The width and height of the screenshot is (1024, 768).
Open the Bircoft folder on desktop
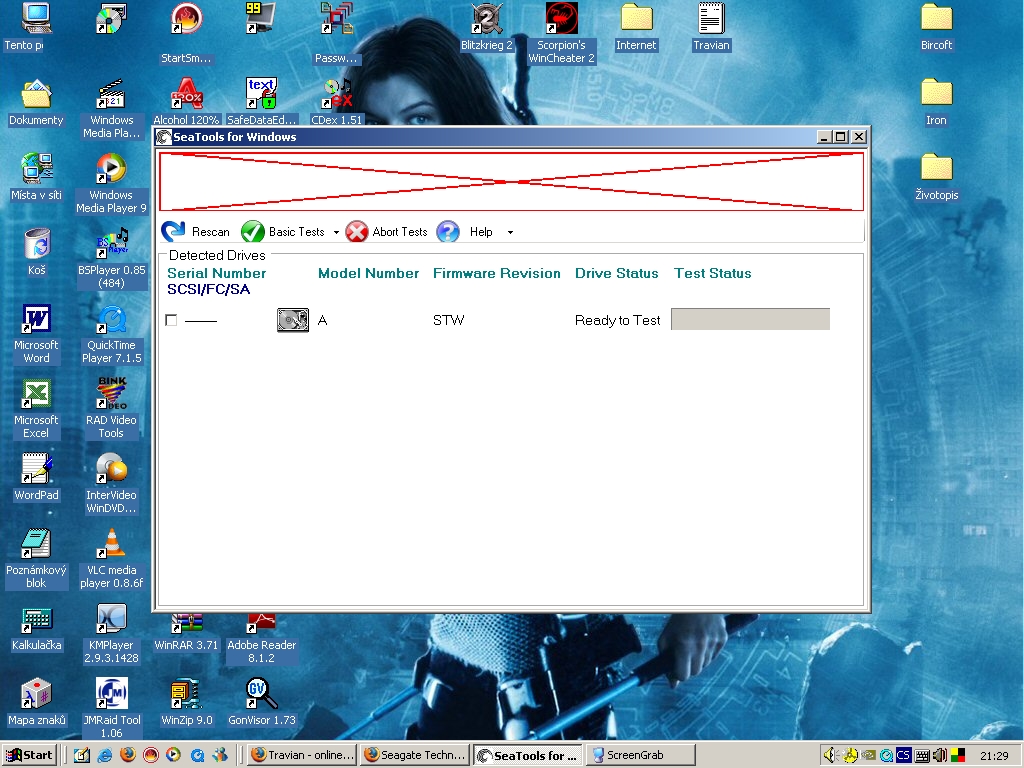(936, 19)
